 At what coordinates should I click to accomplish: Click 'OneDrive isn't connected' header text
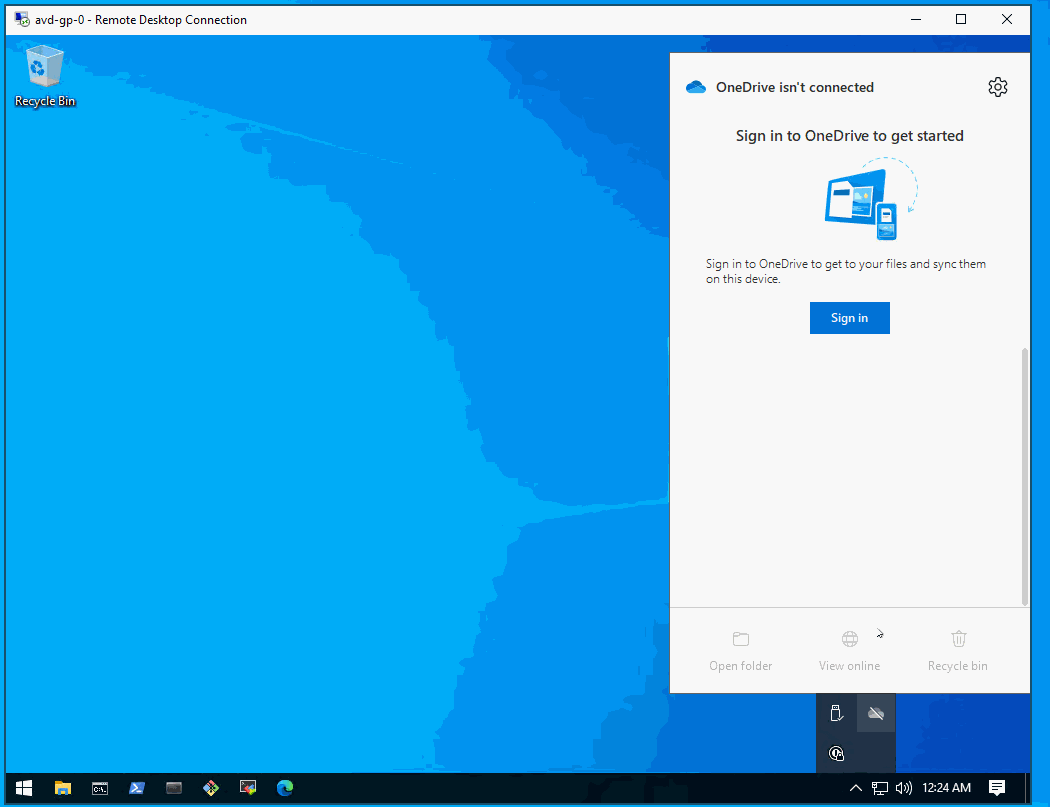click(x=794, y=87)
